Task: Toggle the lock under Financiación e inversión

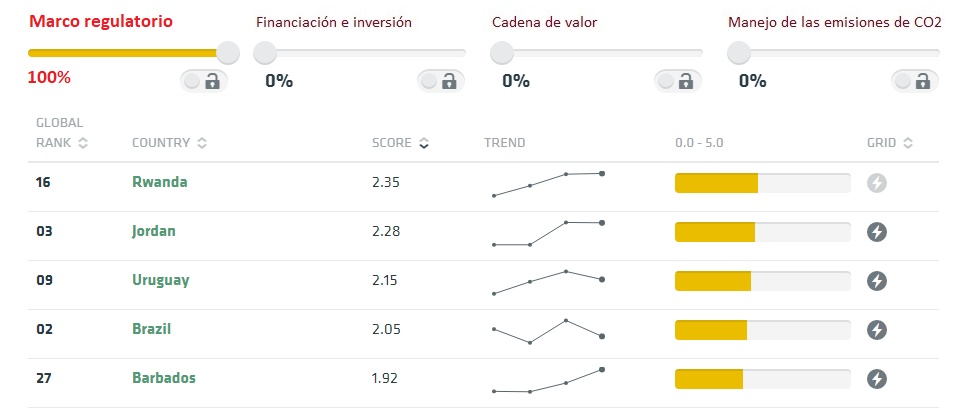Action: click(441, 81)
